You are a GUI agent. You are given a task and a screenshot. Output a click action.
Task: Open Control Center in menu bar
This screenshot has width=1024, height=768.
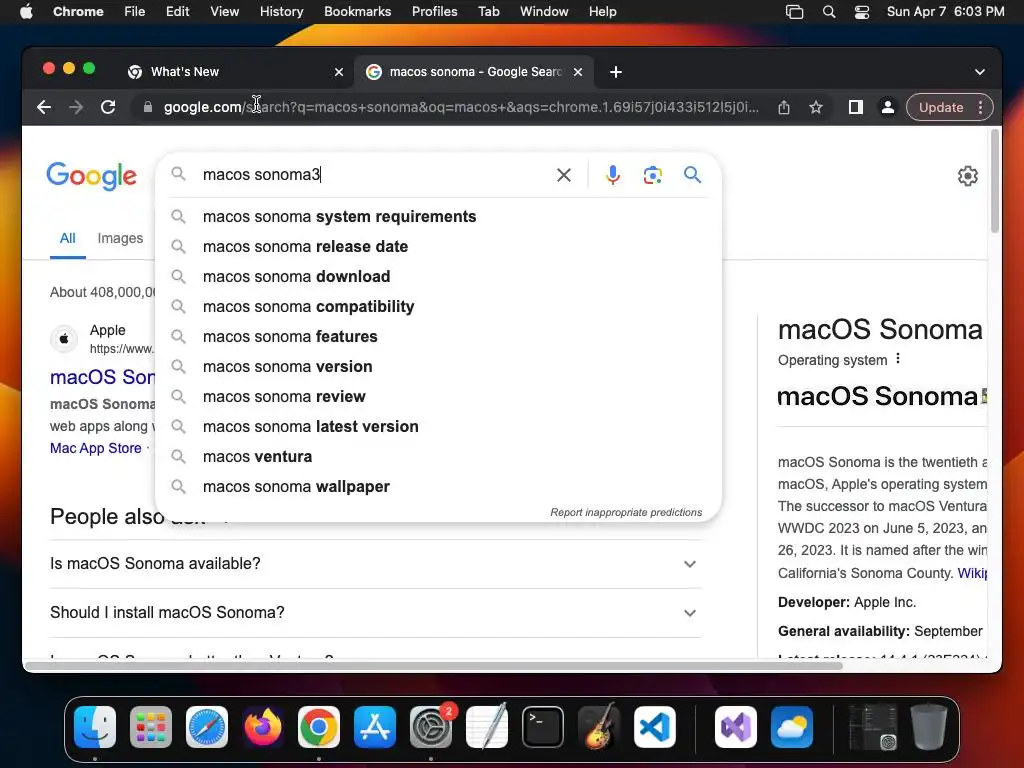coord(862,12)
